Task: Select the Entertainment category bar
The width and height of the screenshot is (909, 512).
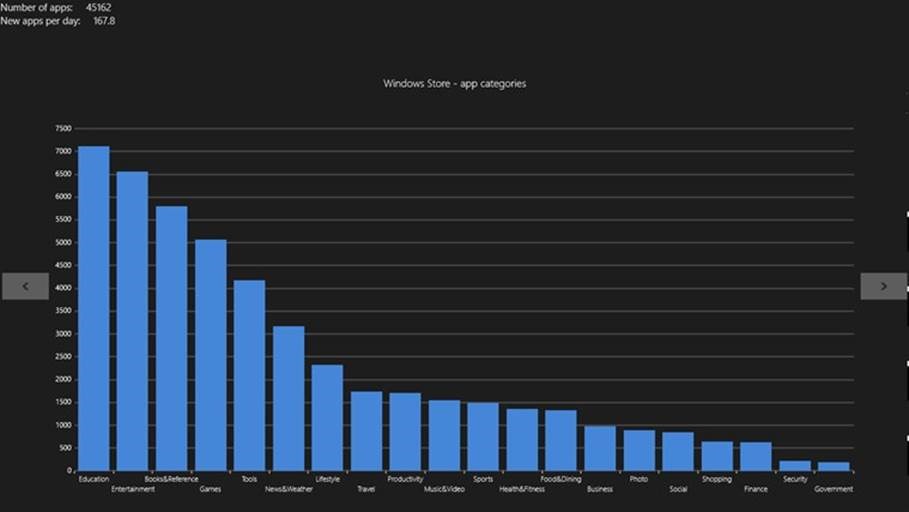Action: click(132, 321)
